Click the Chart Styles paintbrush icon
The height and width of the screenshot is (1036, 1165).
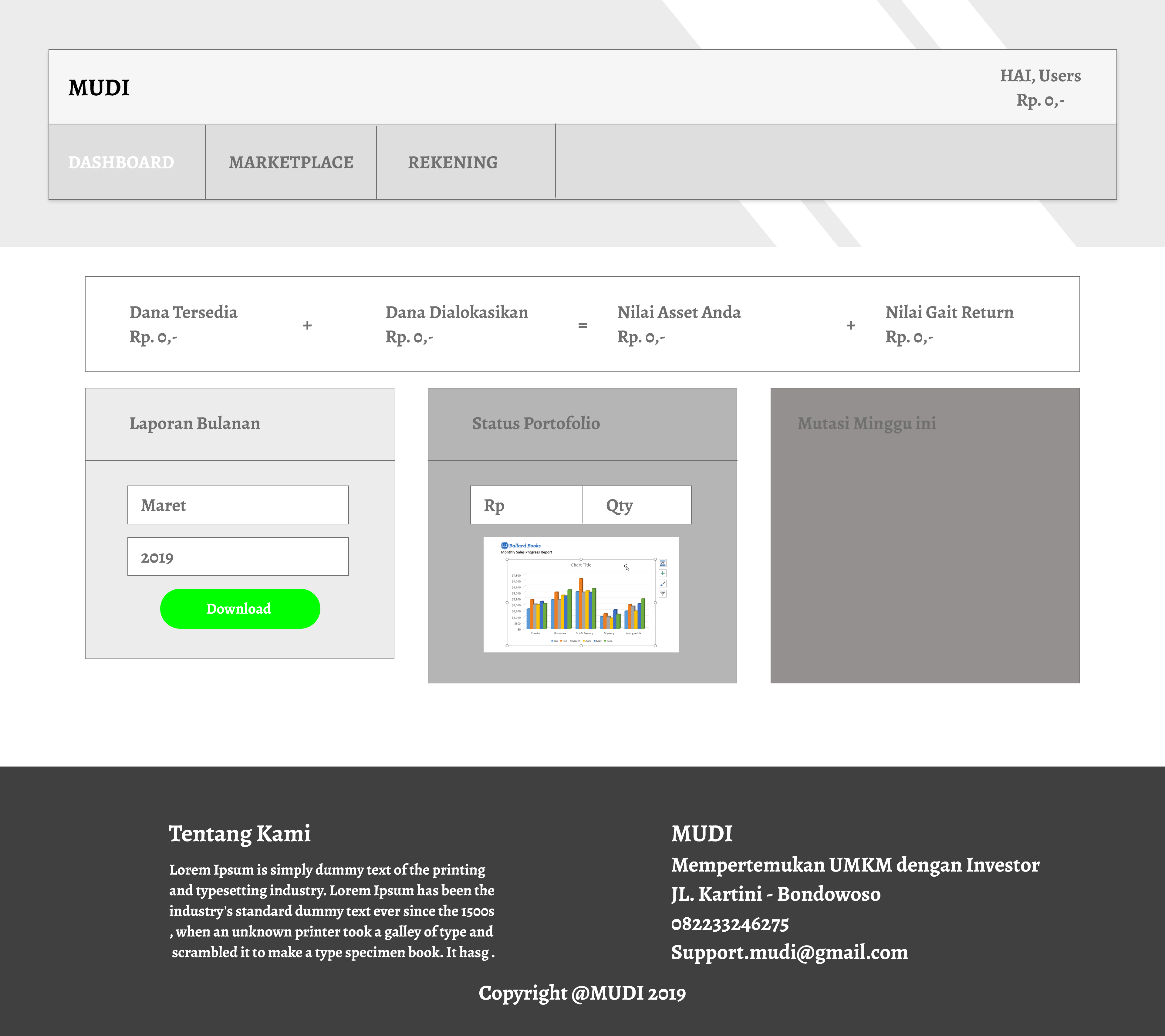click(x=662, y=583)
